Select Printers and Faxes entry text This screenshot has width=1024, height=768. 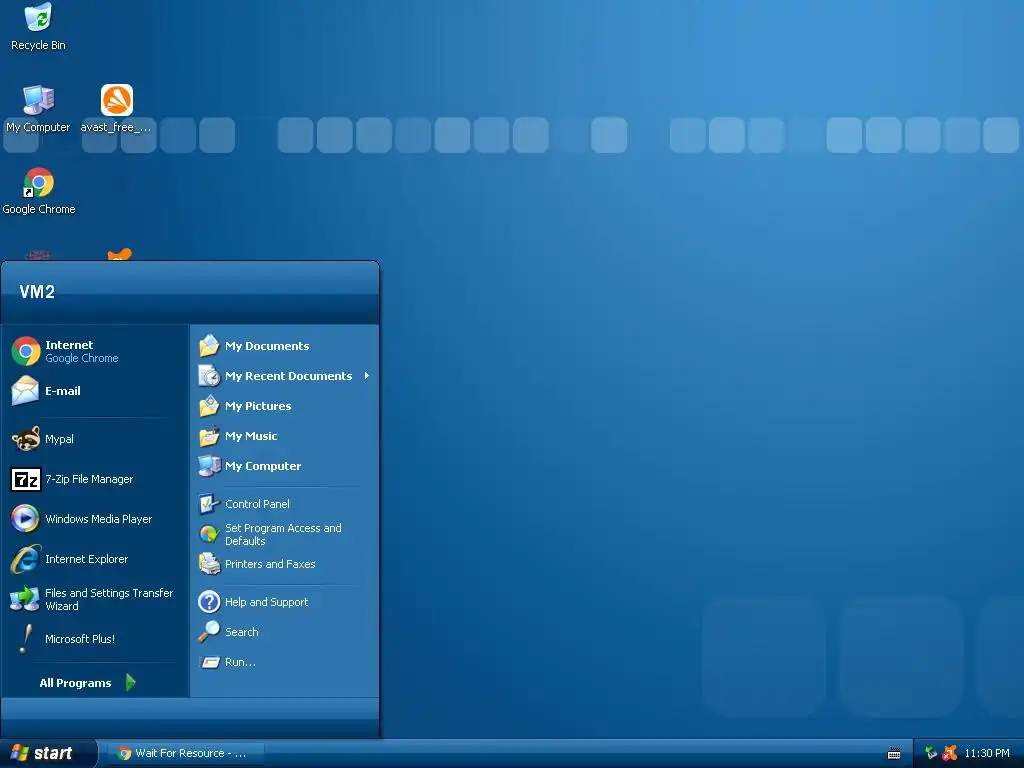pyautogui.click(x=270, y=564)
